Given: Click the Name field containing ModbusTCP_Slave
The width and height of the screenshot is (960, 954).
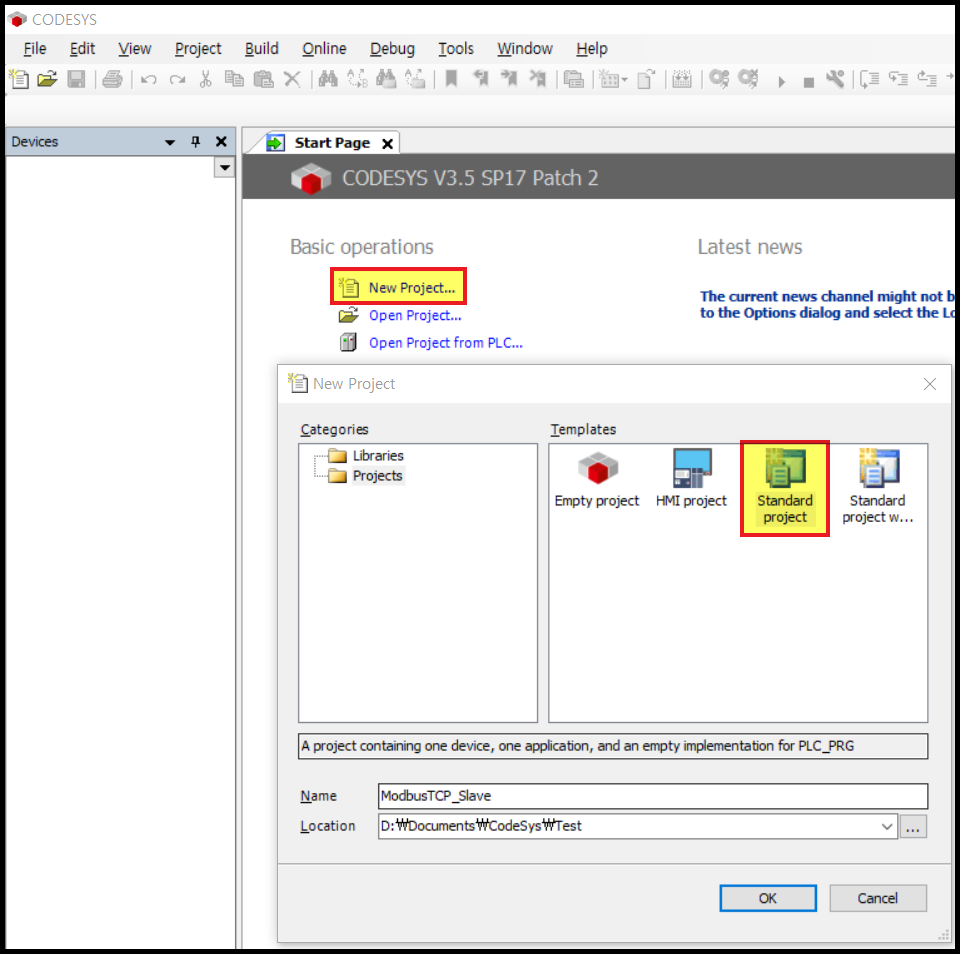Looking at the screenshot, I should click(653, 796).
